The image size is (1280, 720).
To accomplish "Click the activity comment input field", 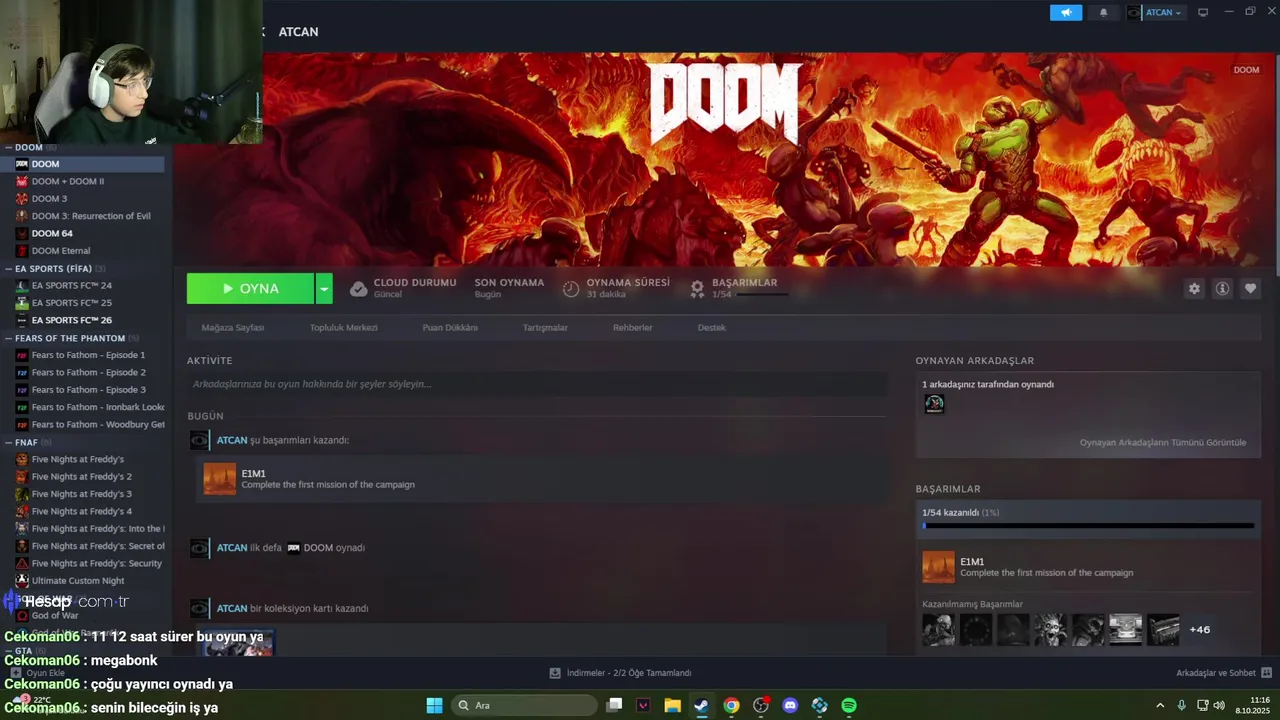I will (537, 384).
